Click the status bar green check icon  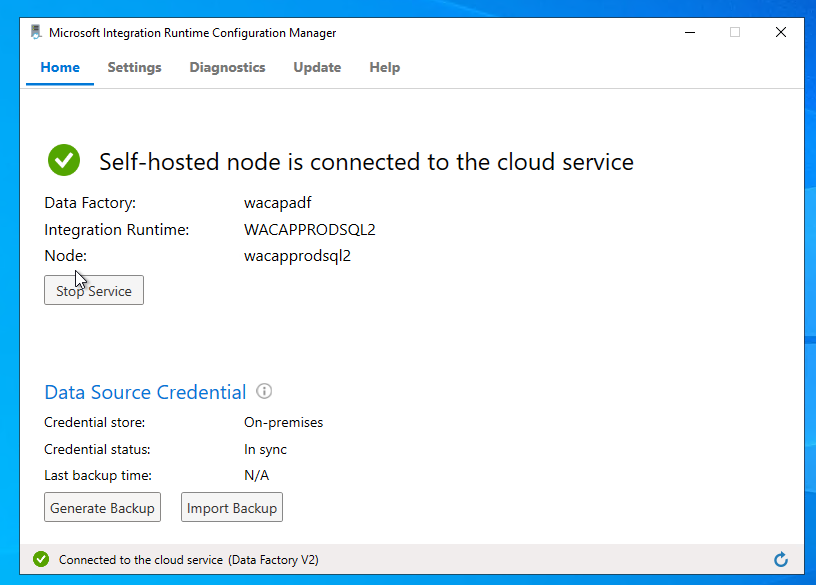pos(41,559)
